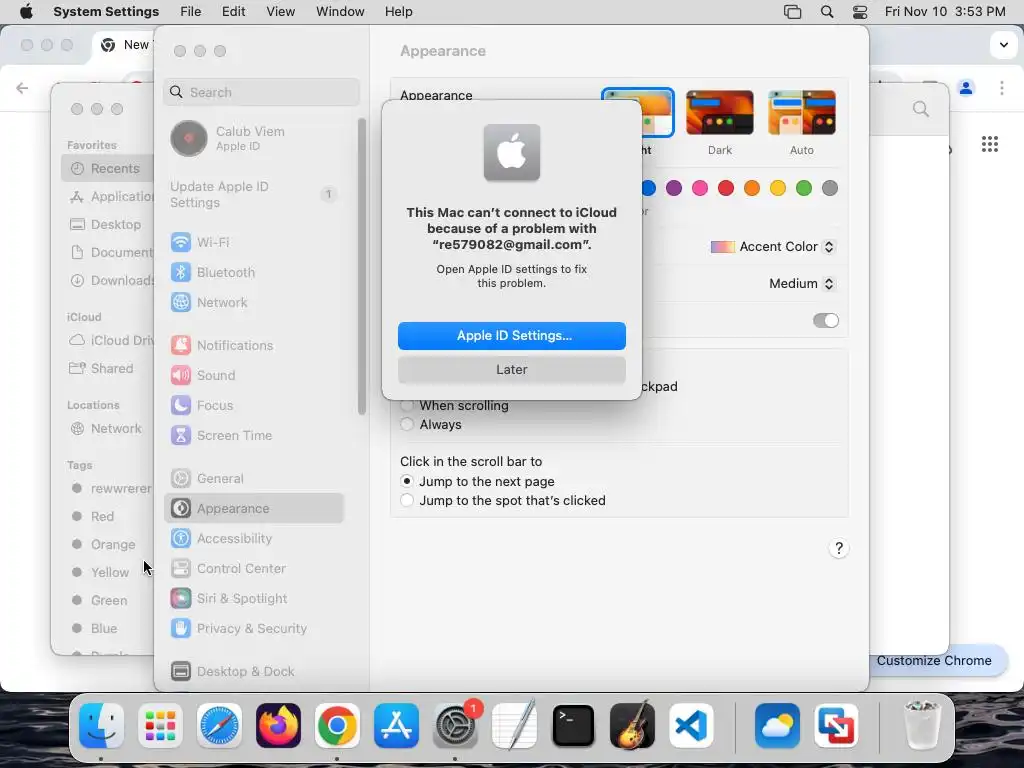Open the Window menu
This screenshot has width=1024, height=768.
[340, 12]
